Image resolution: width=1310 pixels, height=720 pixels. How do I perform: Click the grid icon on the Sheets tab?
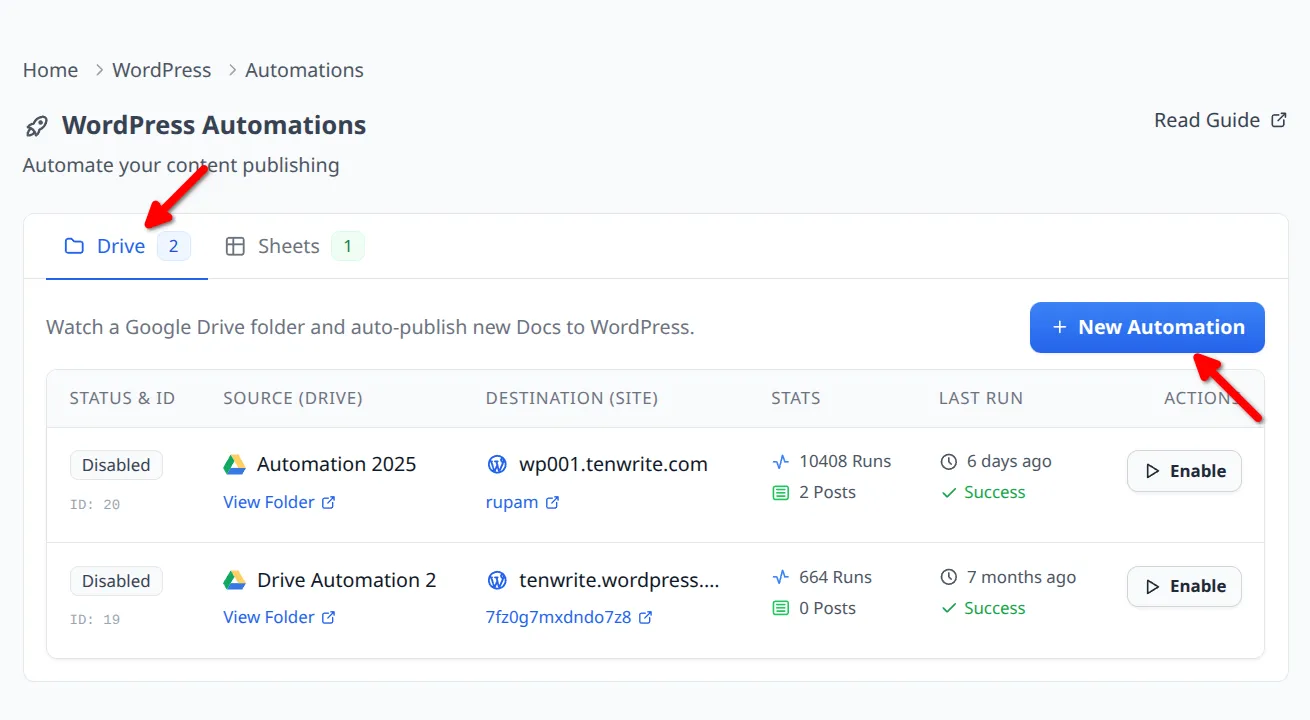[235, 245]
